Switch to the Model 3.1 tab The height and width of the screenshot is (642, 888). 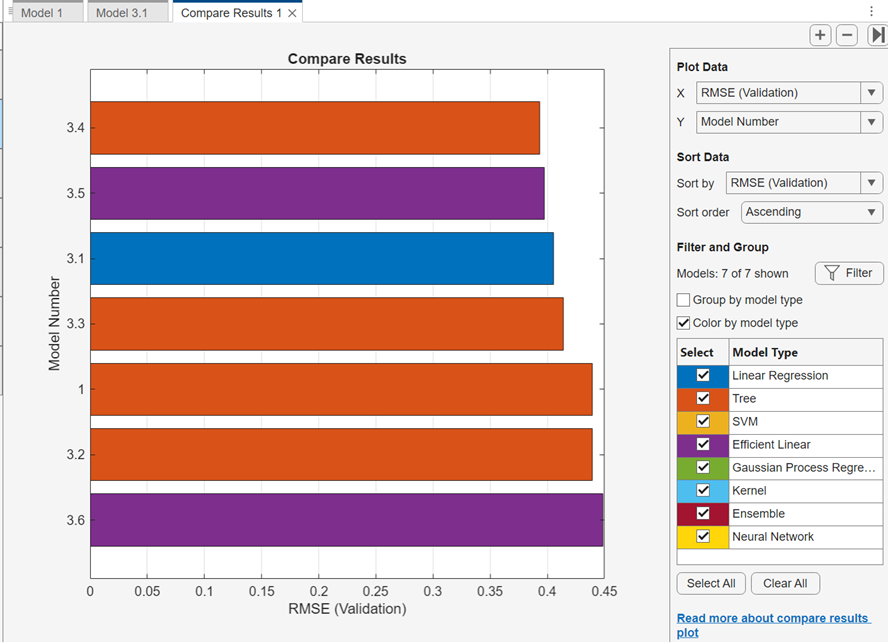coord(120,14)
